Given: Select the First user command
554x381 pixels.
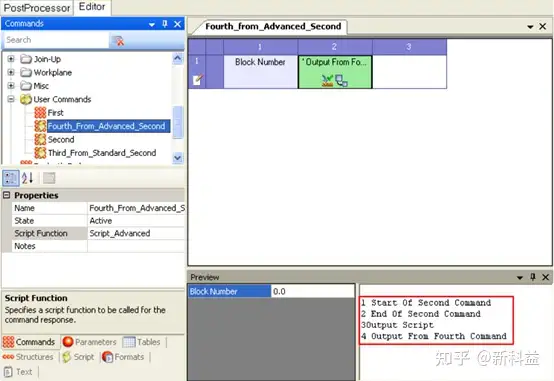Looking at the screenshot, I should coord(55,113).
